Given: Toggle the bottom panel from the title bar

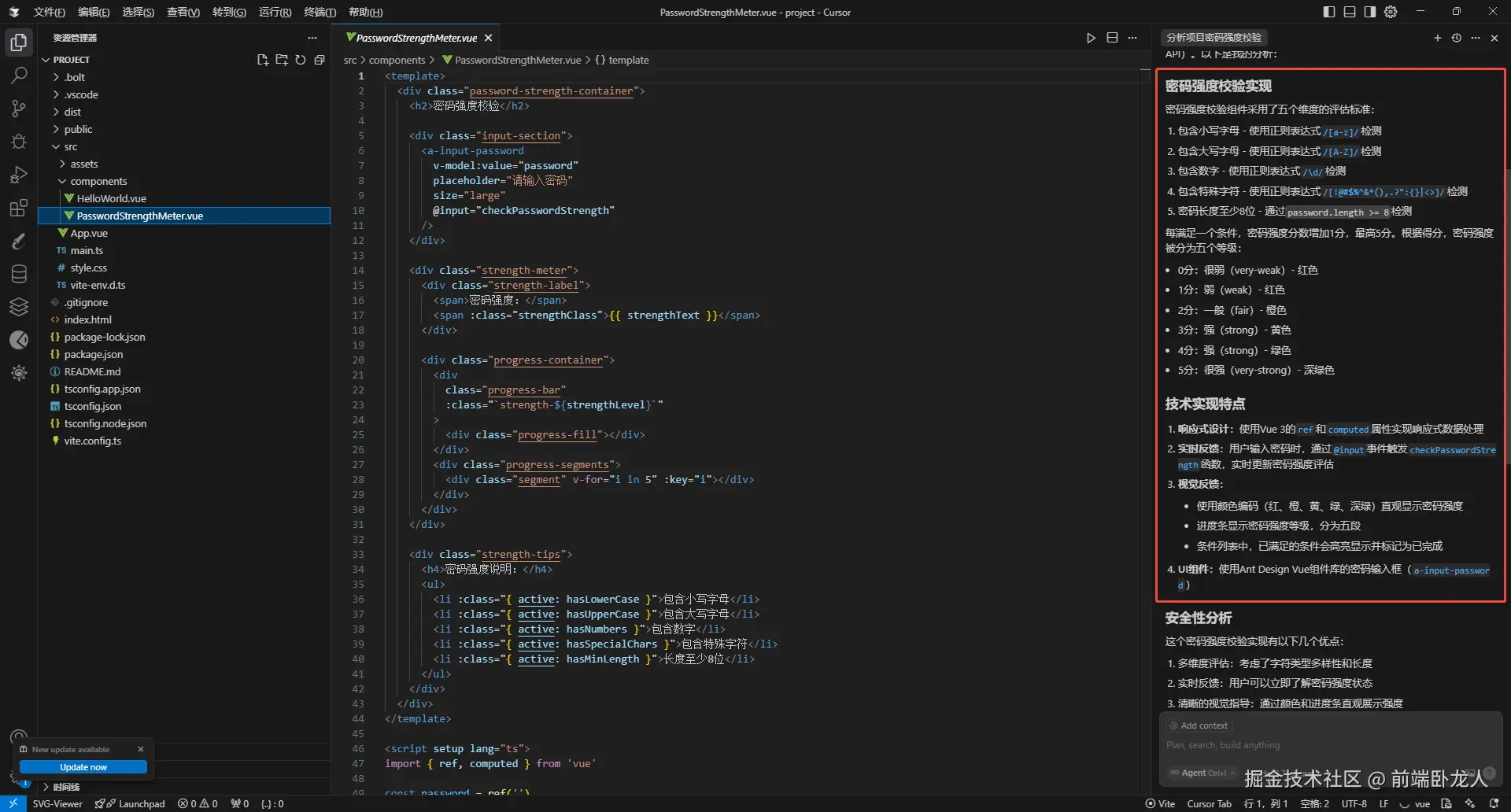Looking at the screenshot, I should point(1350,12).
